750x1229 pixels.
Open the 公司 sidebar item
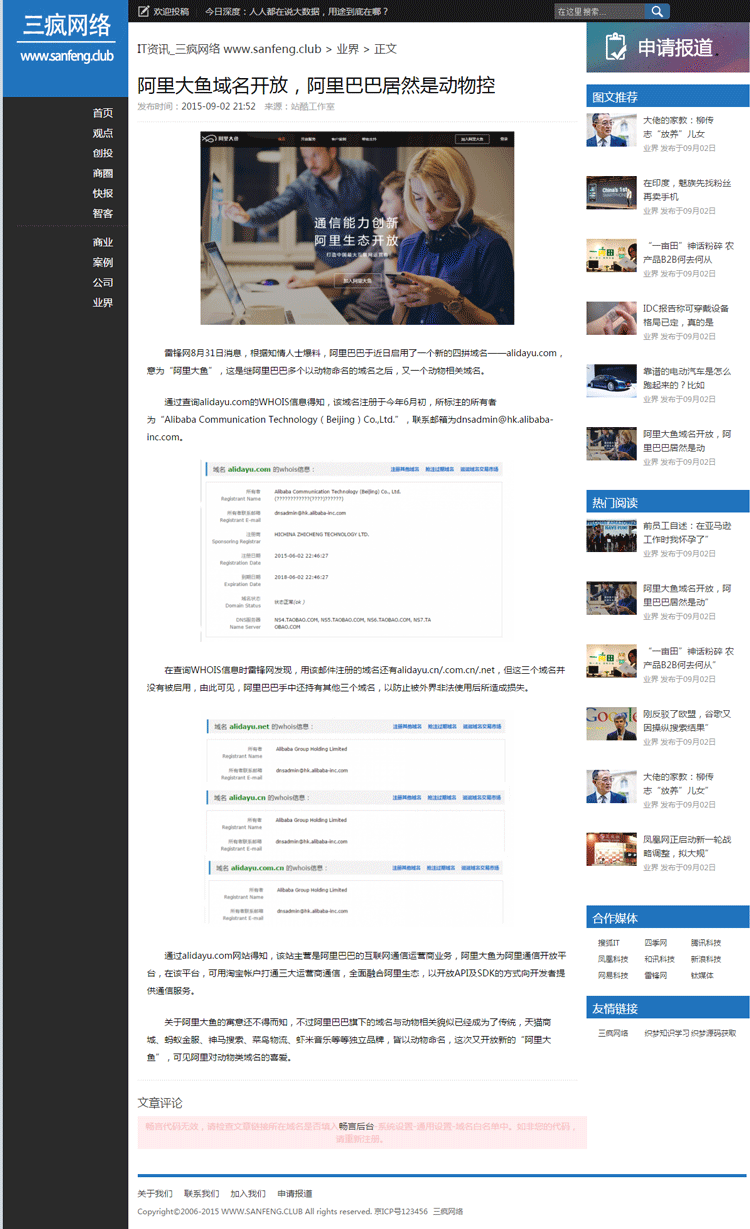(103, 282)
